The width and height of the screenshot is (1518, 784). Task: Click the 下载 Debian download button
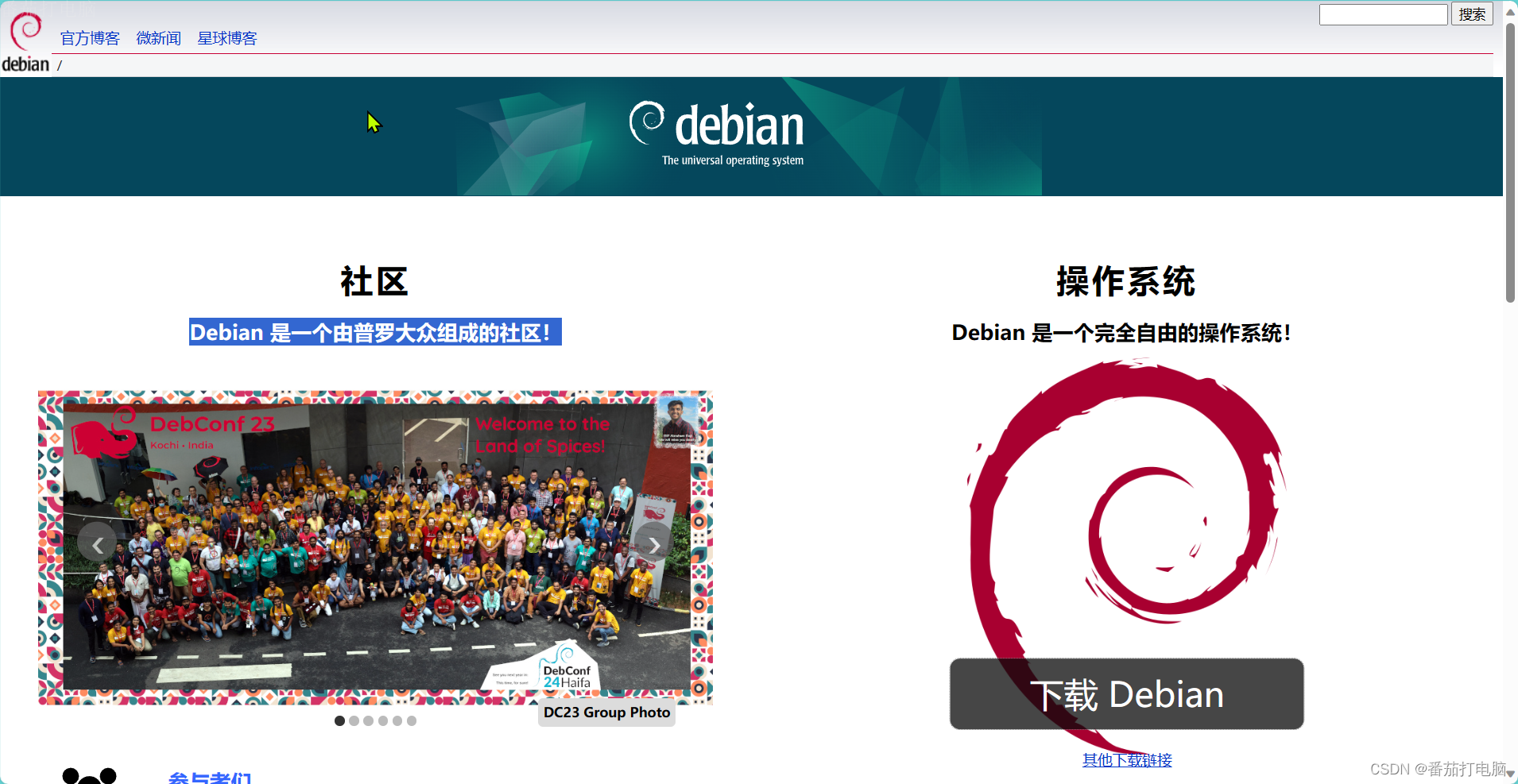coord(1126,694)
